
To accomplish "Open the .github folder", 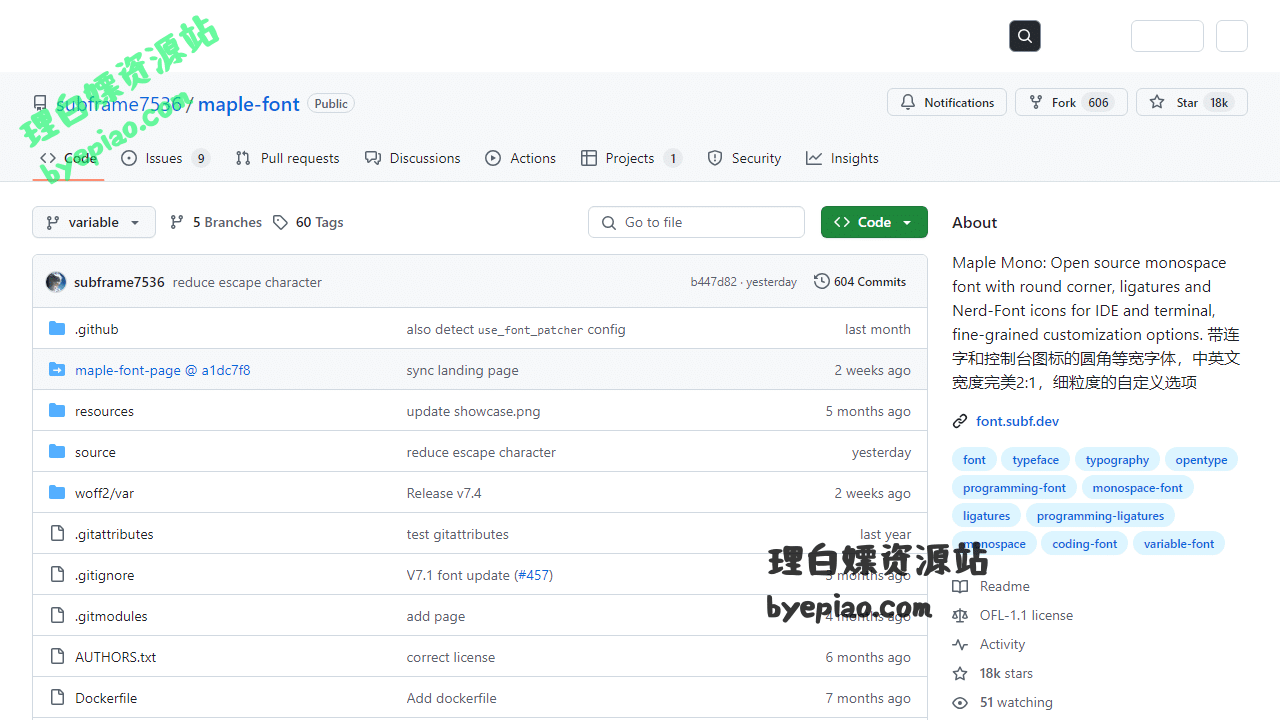I will click(x=97, y=329).
